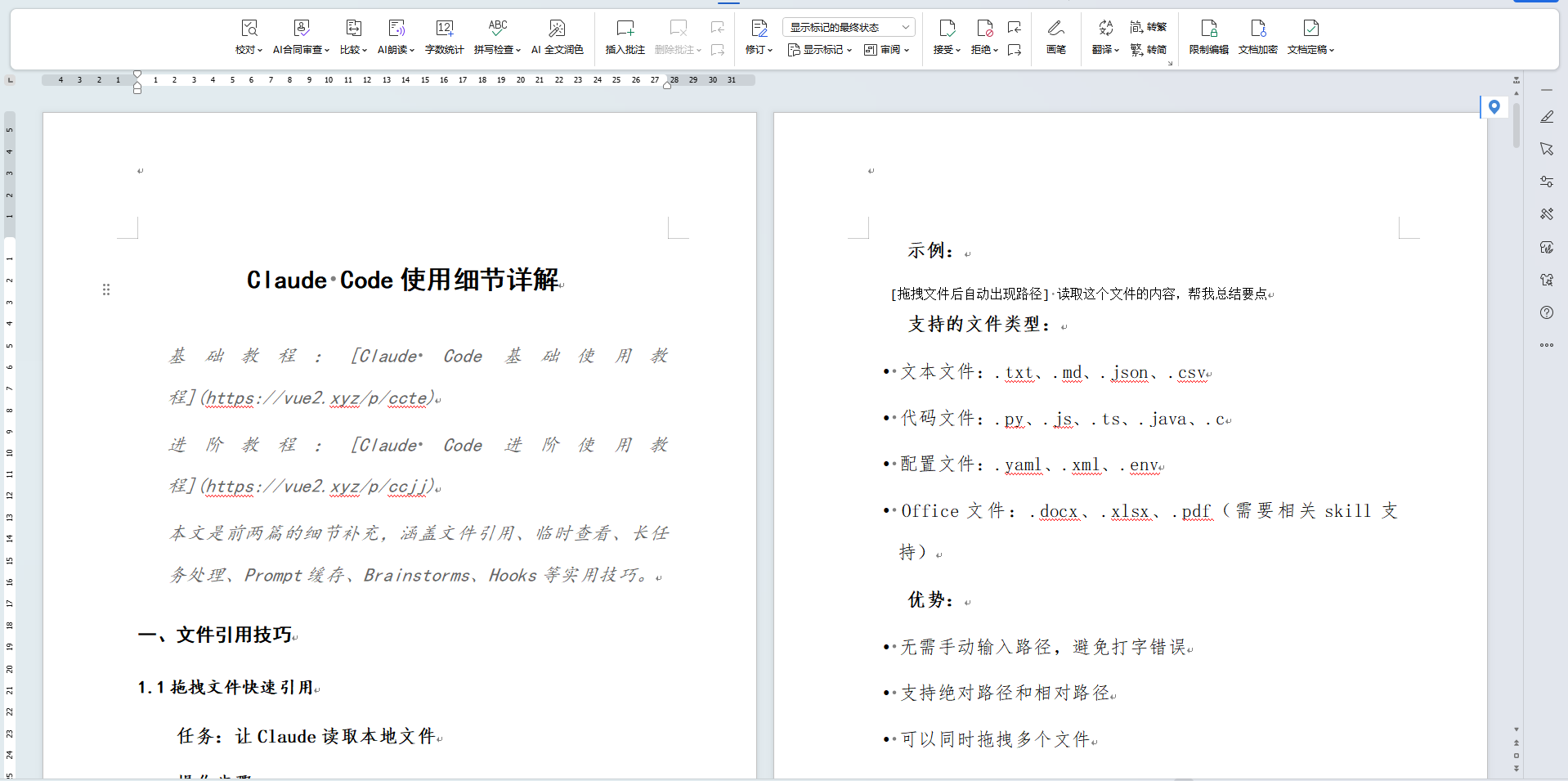Click heading 一、文件引用技巧

point(216,635)
